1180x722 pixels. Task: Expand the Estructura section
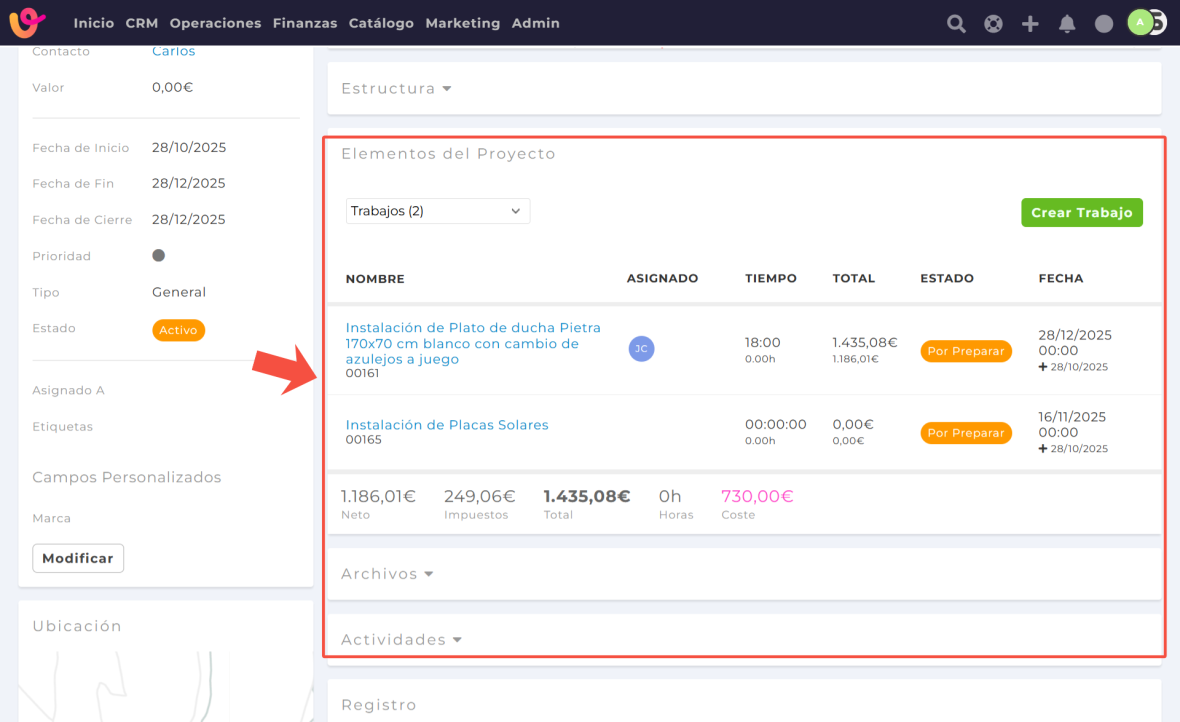pos(396,89)
